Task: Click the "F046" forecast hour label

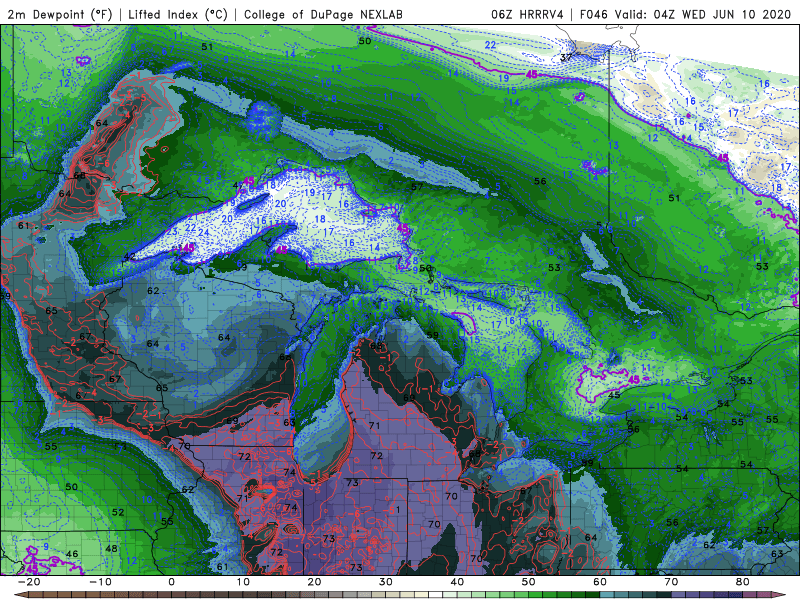Action: click(x=594, y=14)
